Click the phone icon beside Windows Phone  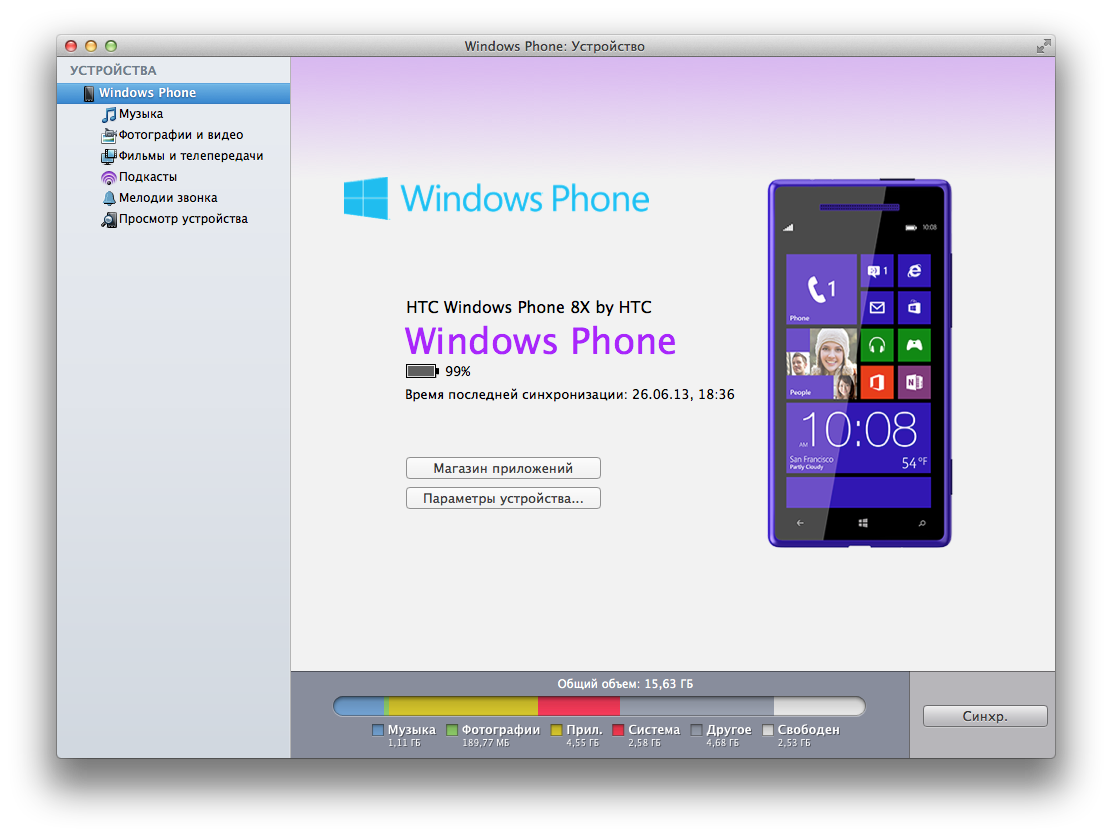coord(89,93)
